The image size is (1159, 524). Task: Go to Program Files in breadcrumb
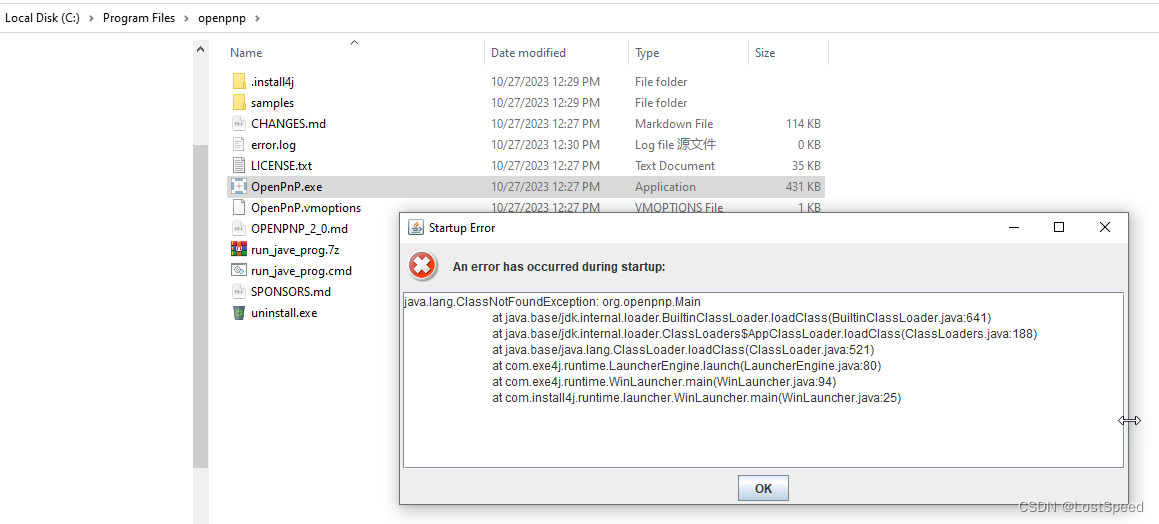click(x=139, y=18)
